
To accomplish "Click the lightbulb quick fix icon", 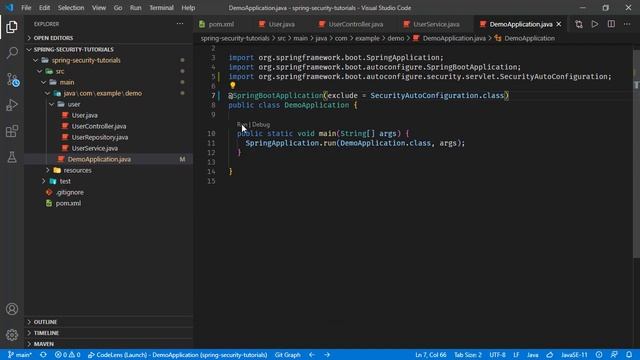I will (x=233, y=85).
